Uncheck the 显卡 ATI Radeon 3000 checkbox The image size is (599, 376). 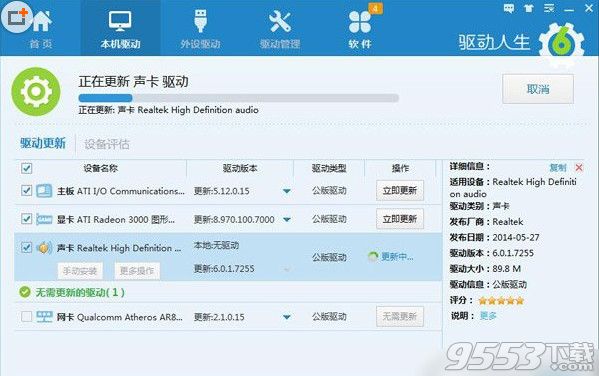(x=26, y=219)
